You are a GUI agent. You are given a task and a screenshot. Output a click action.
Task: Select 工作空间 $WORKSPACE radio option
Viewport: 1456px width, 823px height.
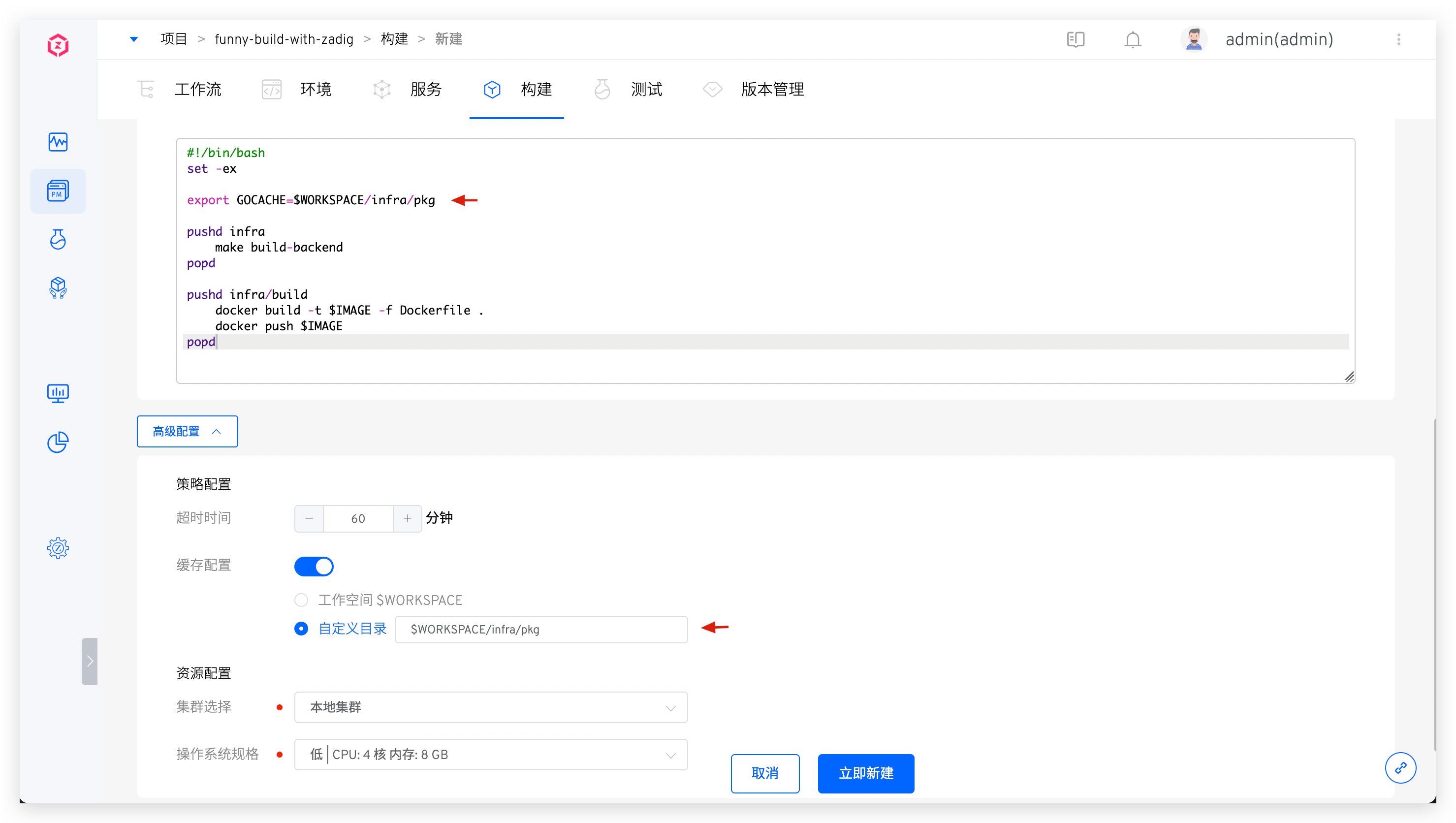click(301, 600)
